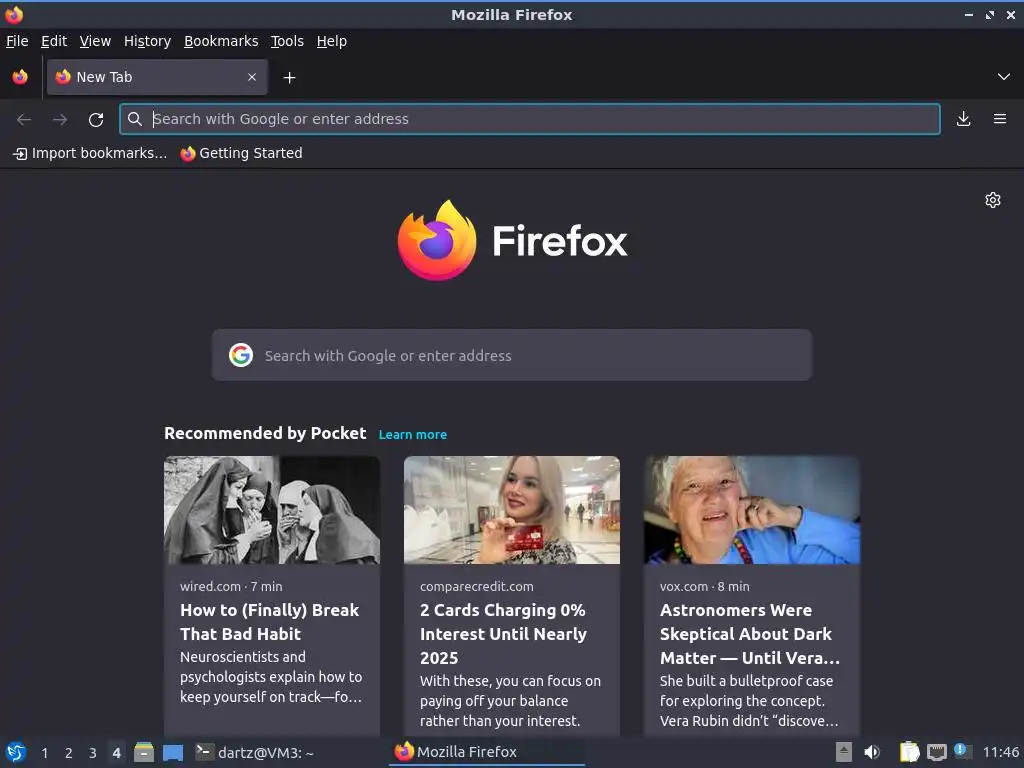
Task: Switch to workspace 4
Action: 116,753
